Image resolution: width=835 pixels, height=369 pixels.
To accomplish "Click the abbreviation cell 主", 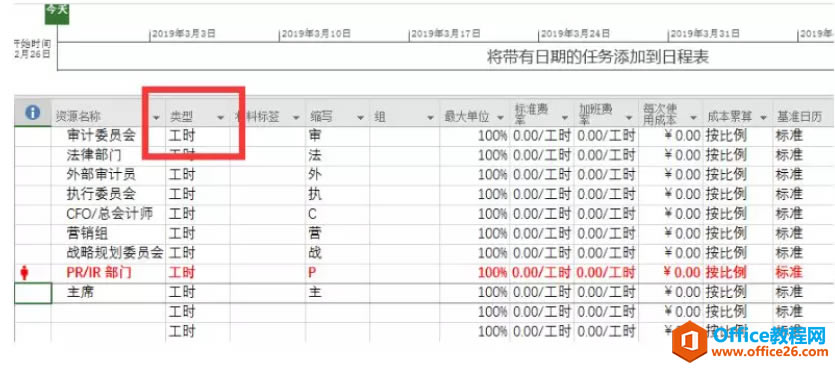I will (337, 293).
